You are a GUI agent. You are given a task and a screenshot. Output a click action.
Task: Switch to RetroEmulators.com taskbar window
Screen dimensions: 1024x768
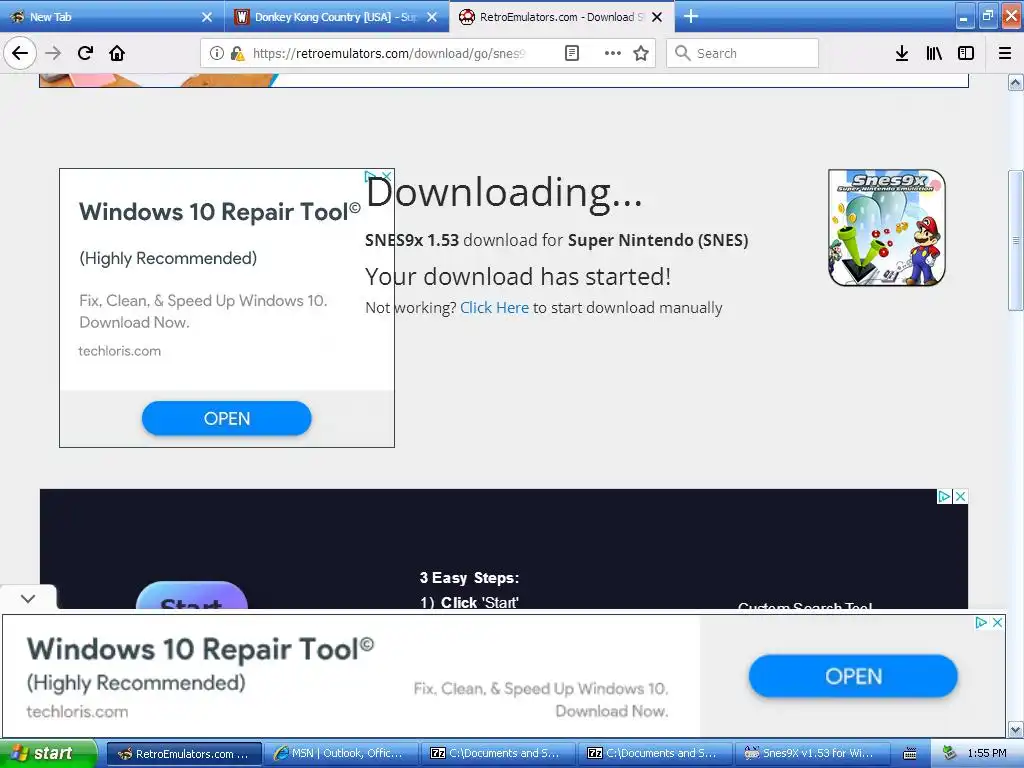click(x=184, y=754)
